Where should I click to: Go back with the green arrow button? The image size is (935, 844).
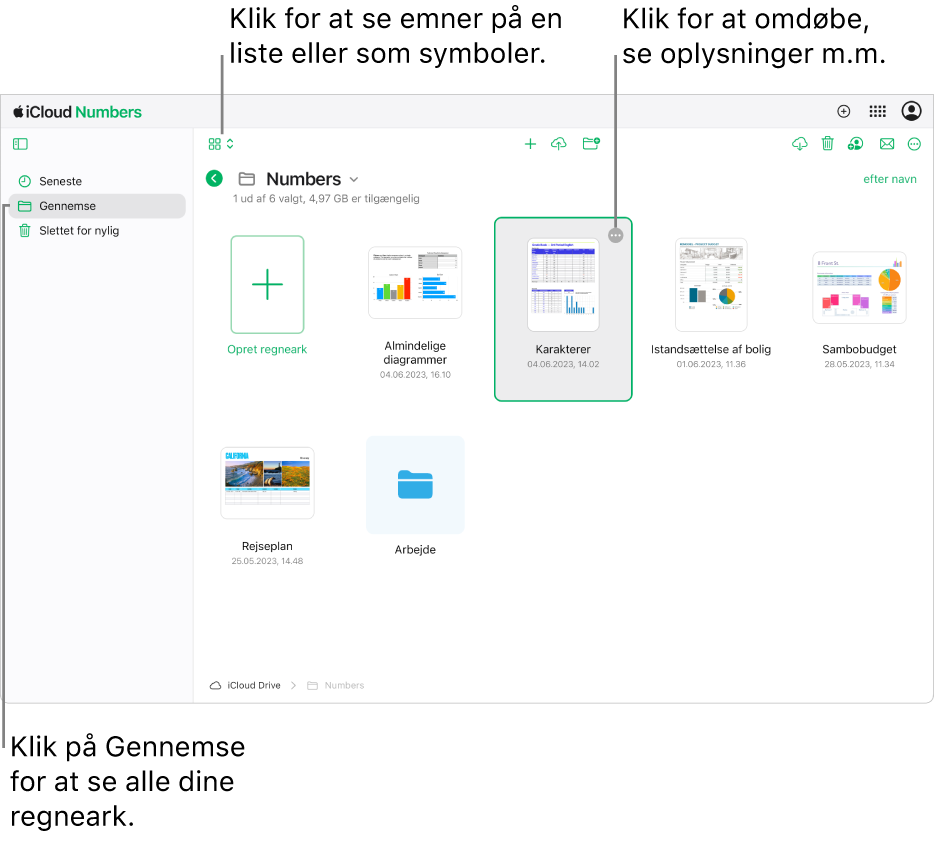click(x=214, y=178)
